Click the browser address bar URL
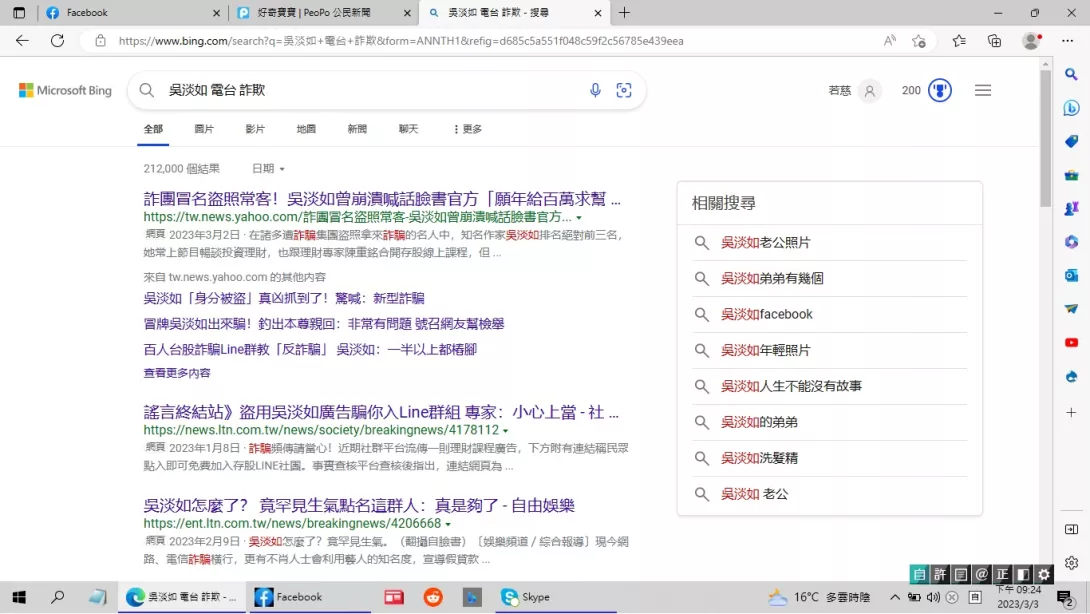 click(401, 41)
